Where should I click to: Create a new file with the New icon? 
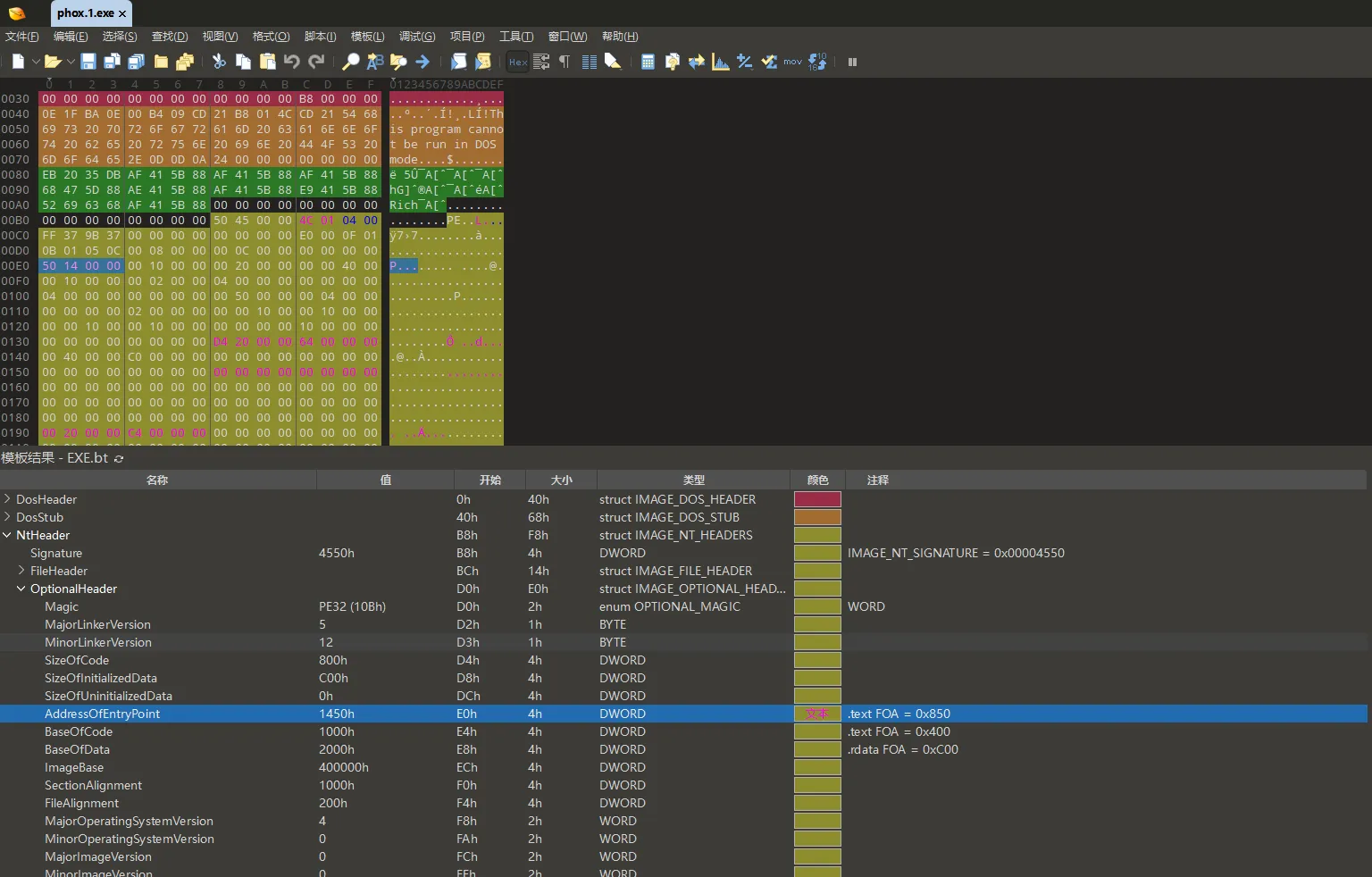point(18,62)
